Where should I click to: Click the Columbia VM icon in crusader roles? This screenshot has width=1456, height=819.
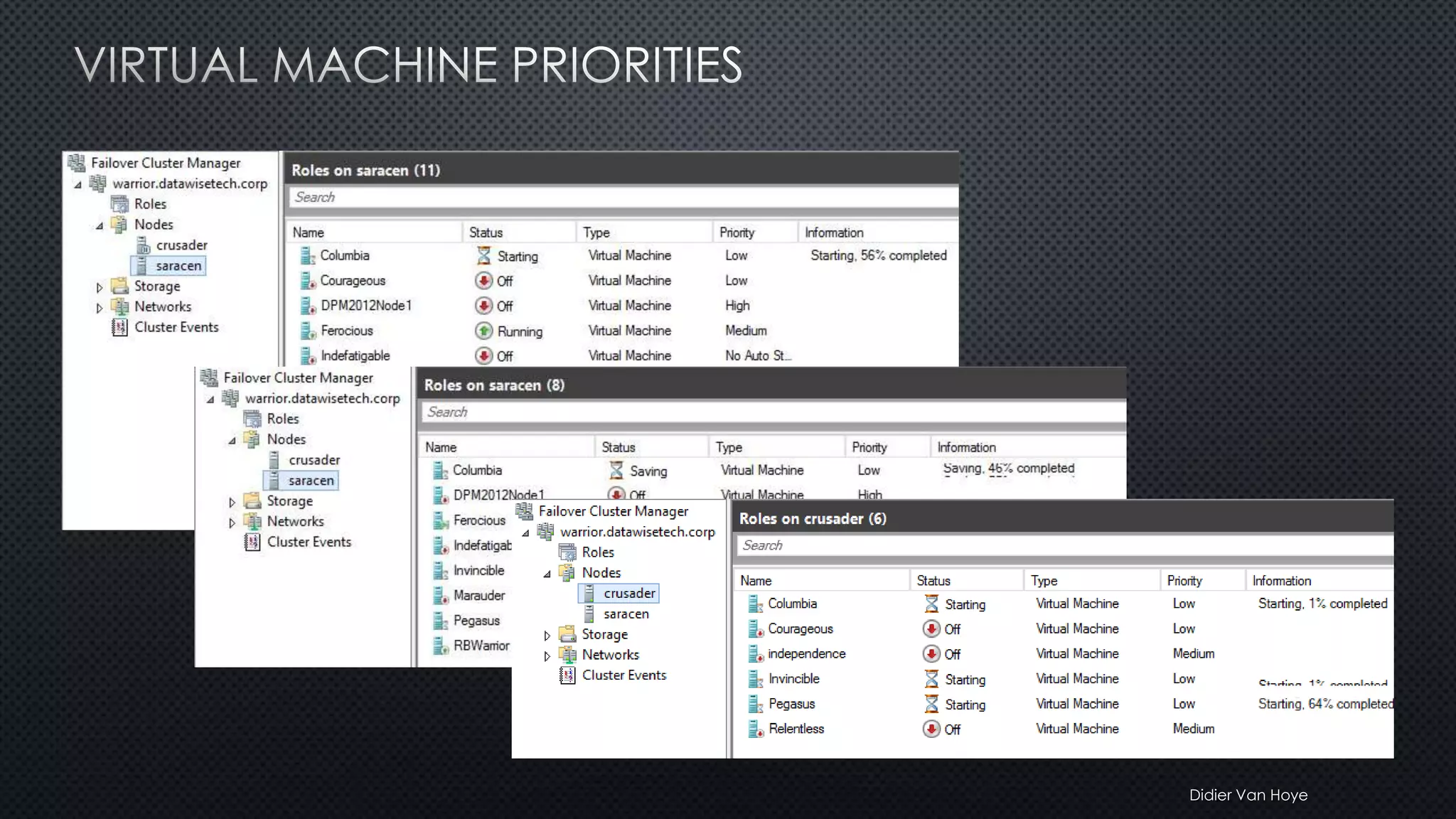755,604
